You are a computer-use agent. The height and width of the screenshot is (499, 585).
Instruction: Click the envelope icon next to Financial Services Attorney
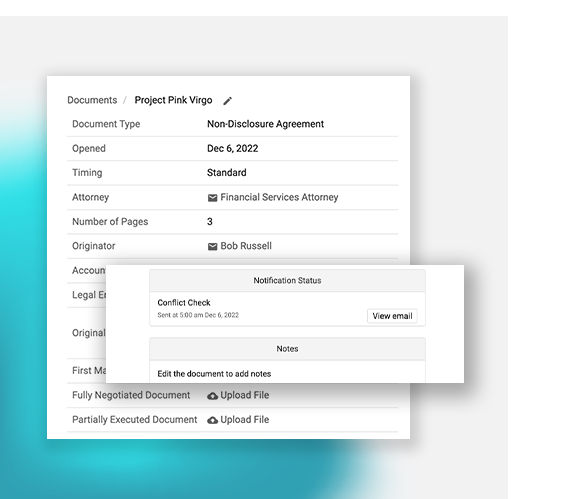(212, 198)
